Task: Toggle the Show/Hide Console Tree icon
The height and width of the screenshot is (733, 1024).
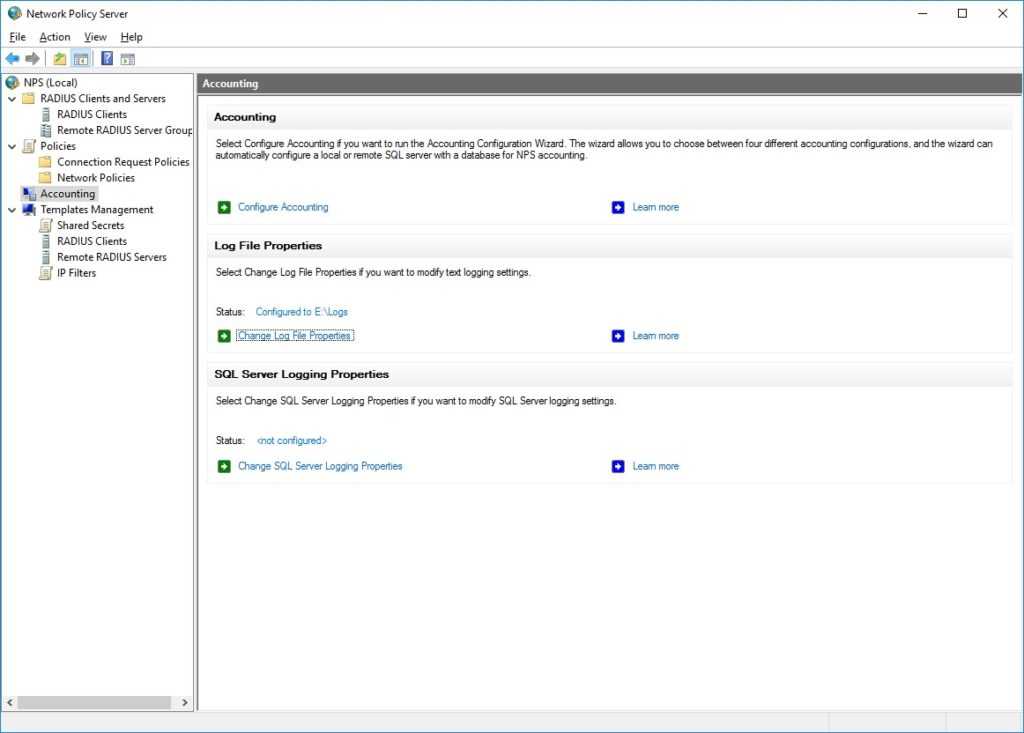Action: 80,58
